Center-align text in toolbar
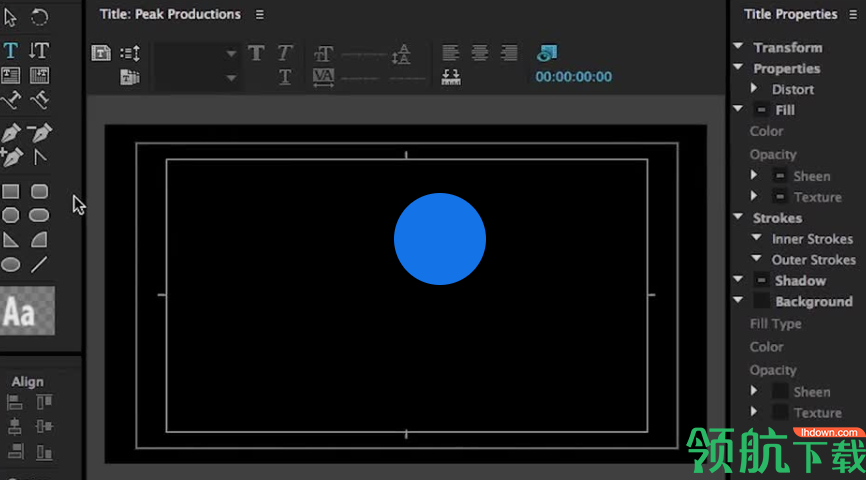This screenshot has height=480, width=866. coord(479,53)
